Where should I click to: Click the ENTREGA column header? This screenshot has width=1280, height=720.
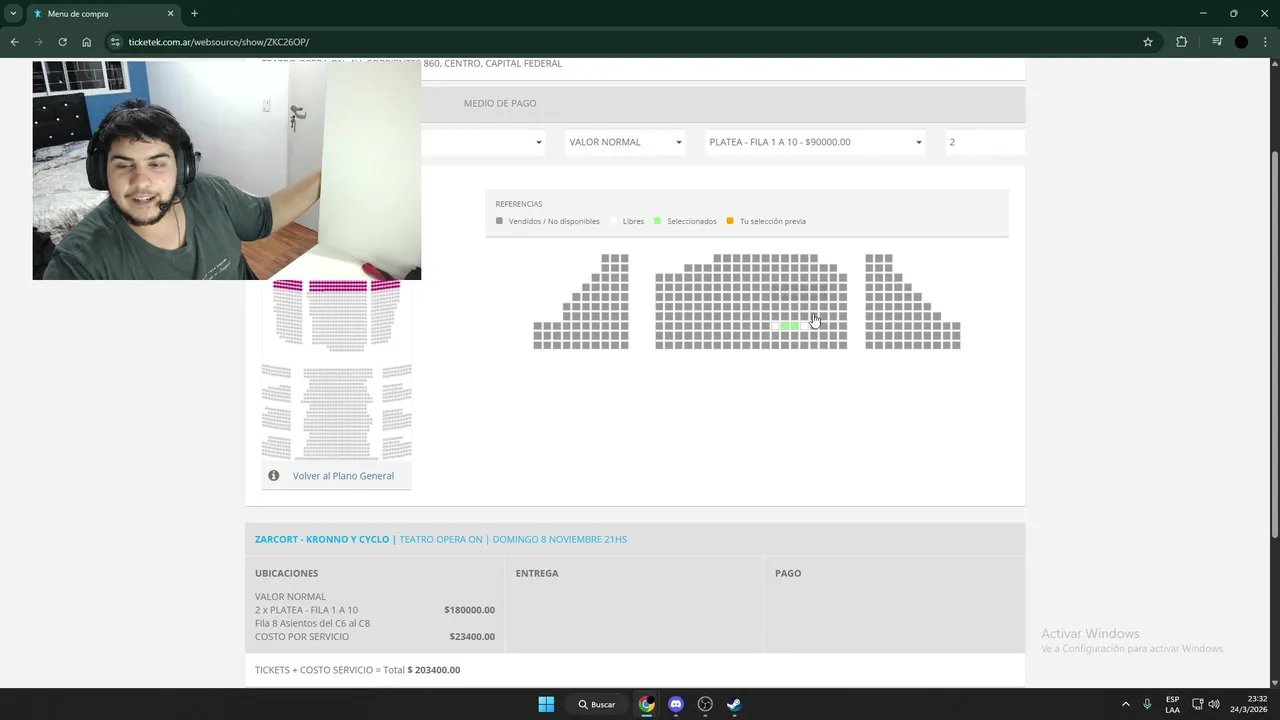(537, 573)
